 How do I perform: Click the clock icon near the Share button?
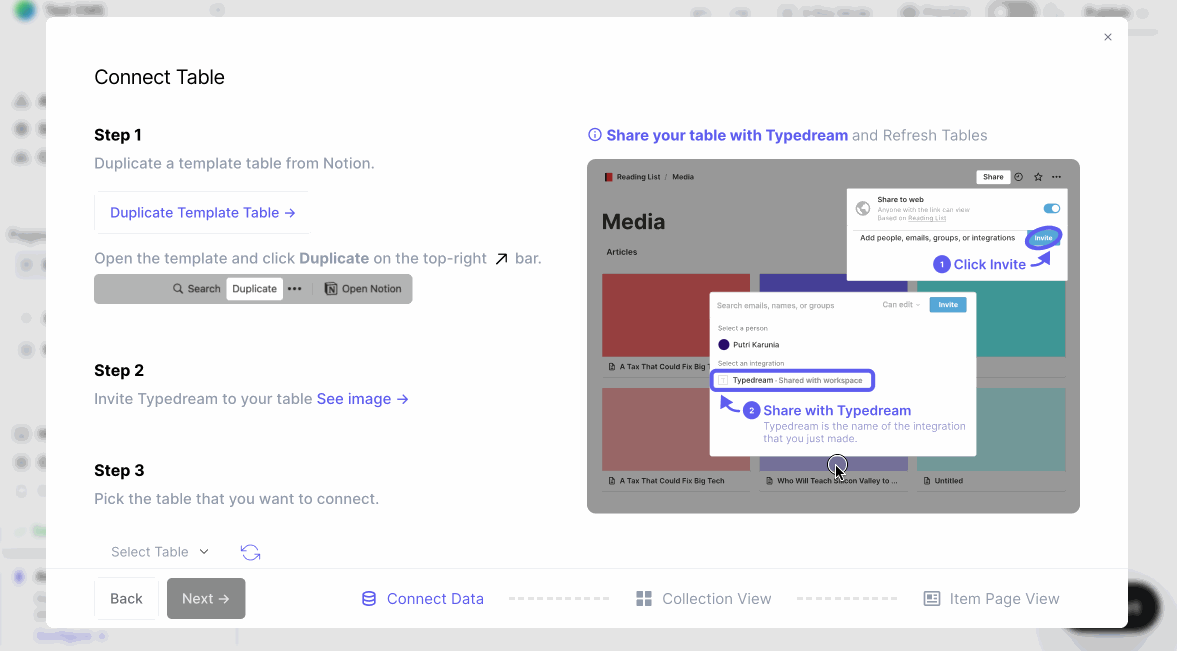[1018, 176]
